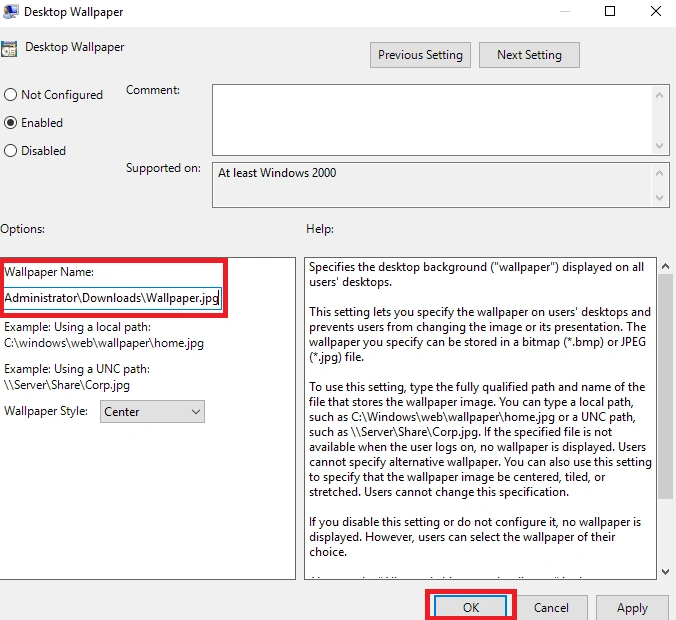This screenshot has width=676, height=620.
Task: Click the 'Wallpaper Style:' label
Action: [46, 411]
